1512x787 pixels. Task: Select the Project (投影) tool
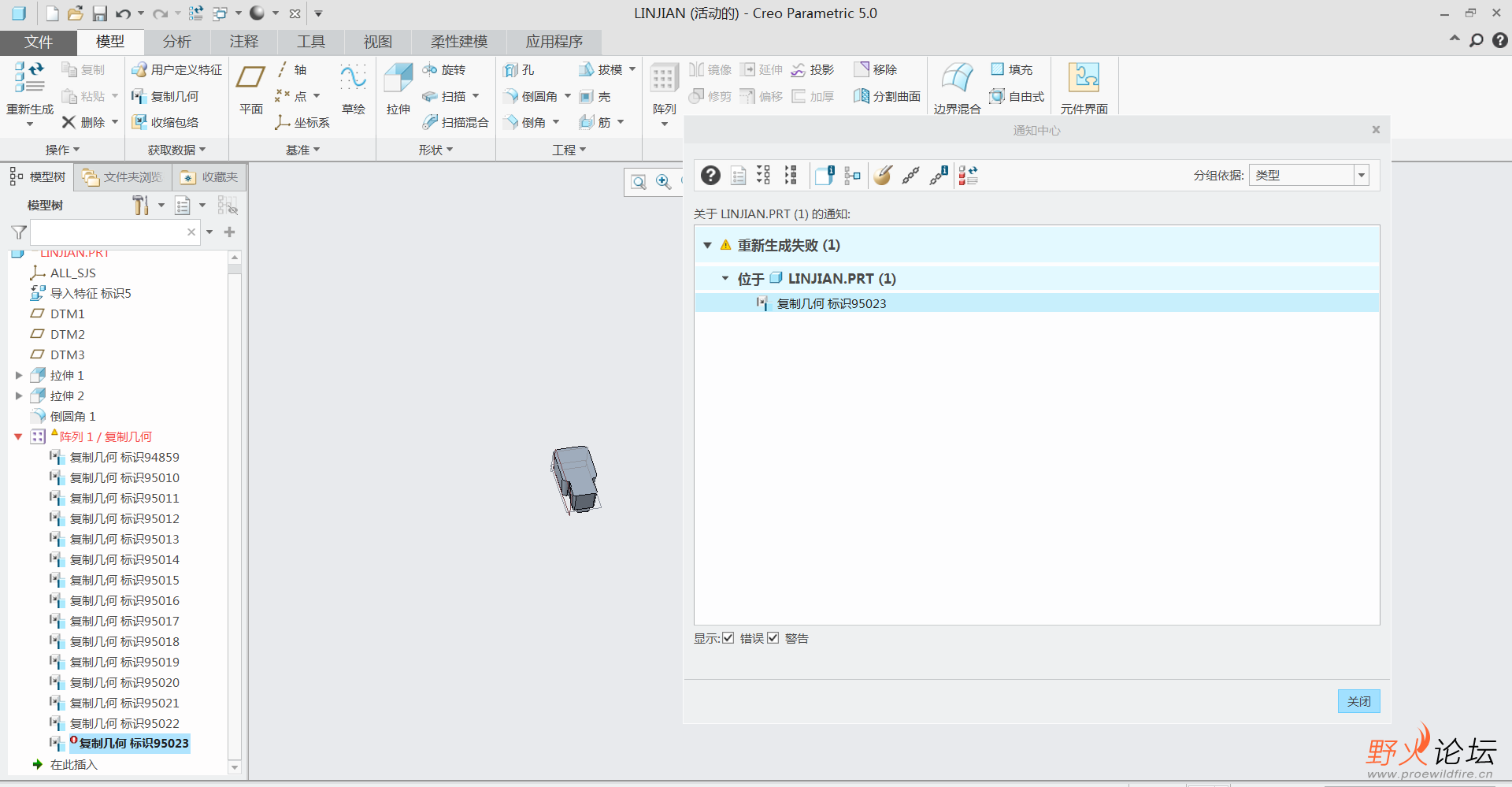click(x=812, y=70)
